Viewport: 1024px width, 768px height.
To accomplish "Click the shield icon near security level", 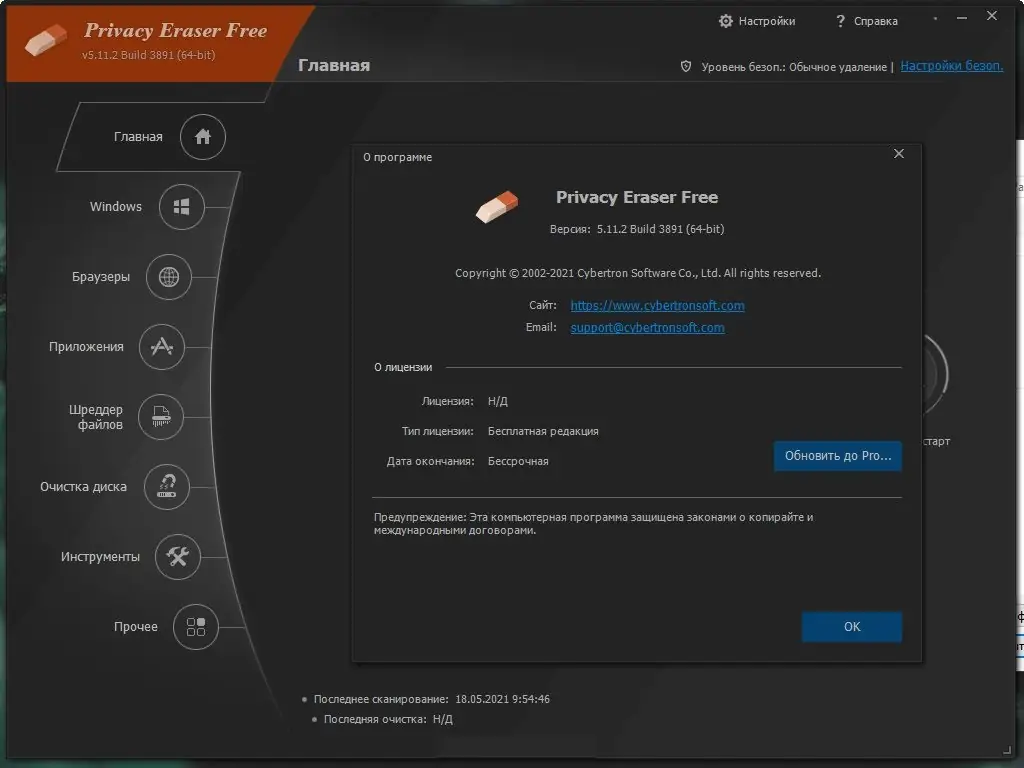I will click(x=685, y=66).
